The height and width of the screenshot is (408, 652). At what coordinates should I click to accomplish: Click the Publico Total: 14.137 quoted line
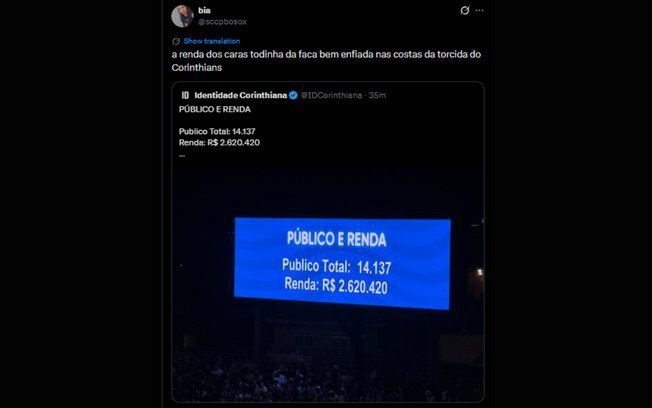(217, 131)
